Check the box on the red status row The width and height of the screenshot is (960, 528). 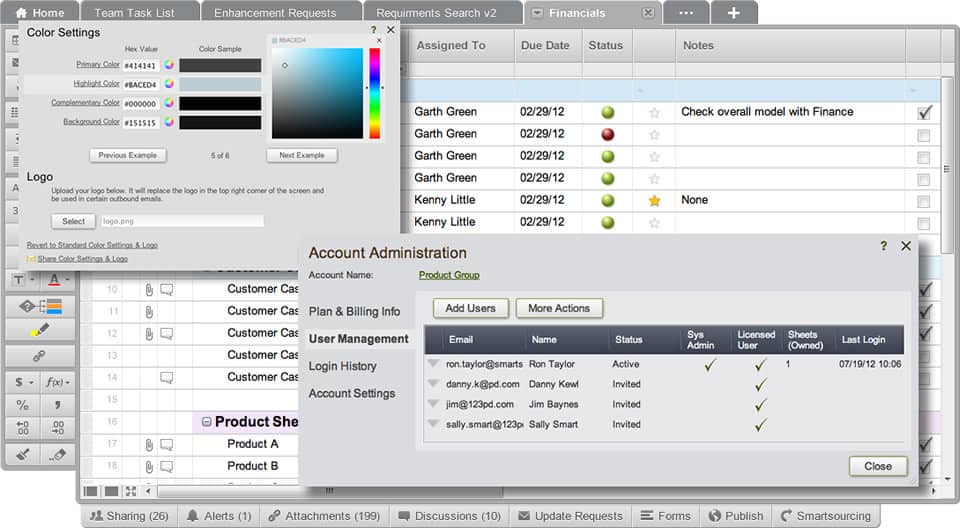click(x=924, y=135)
